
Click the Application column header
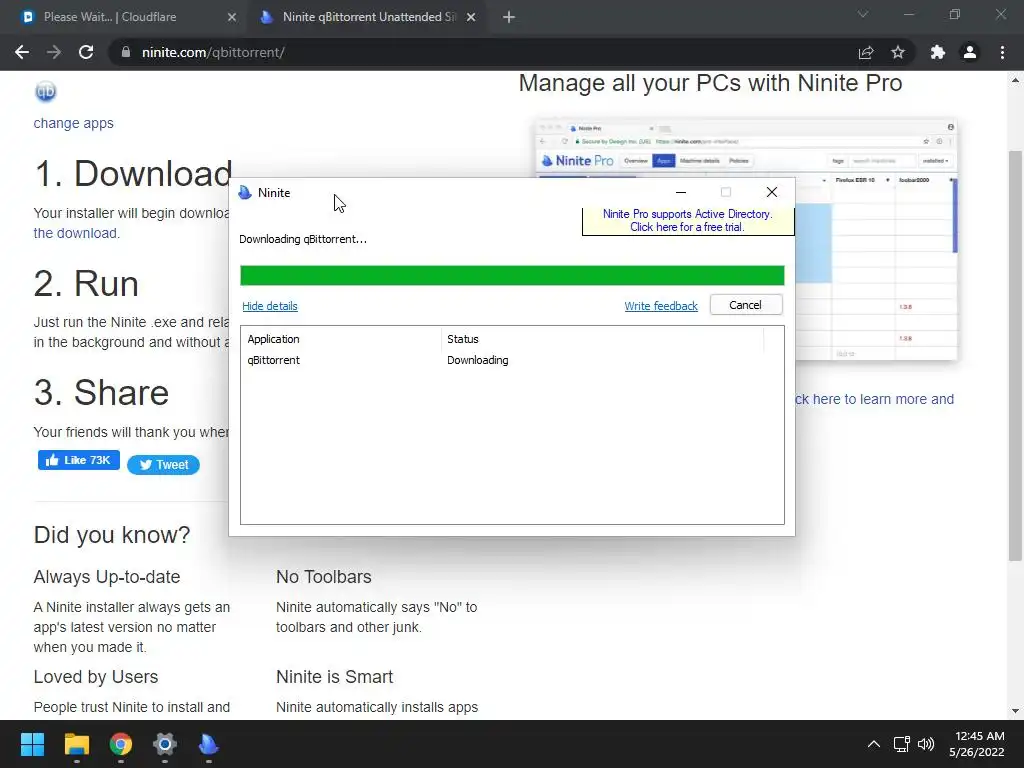[341, 339]
